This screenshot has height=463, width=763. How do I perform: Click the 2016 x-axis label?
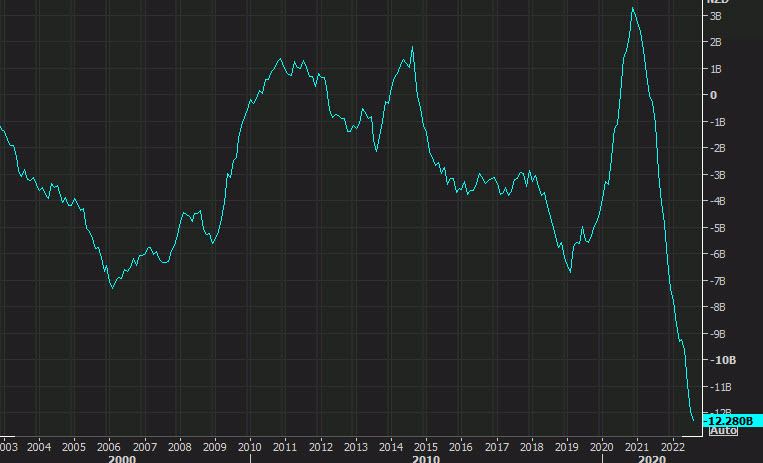pos(461,447)
